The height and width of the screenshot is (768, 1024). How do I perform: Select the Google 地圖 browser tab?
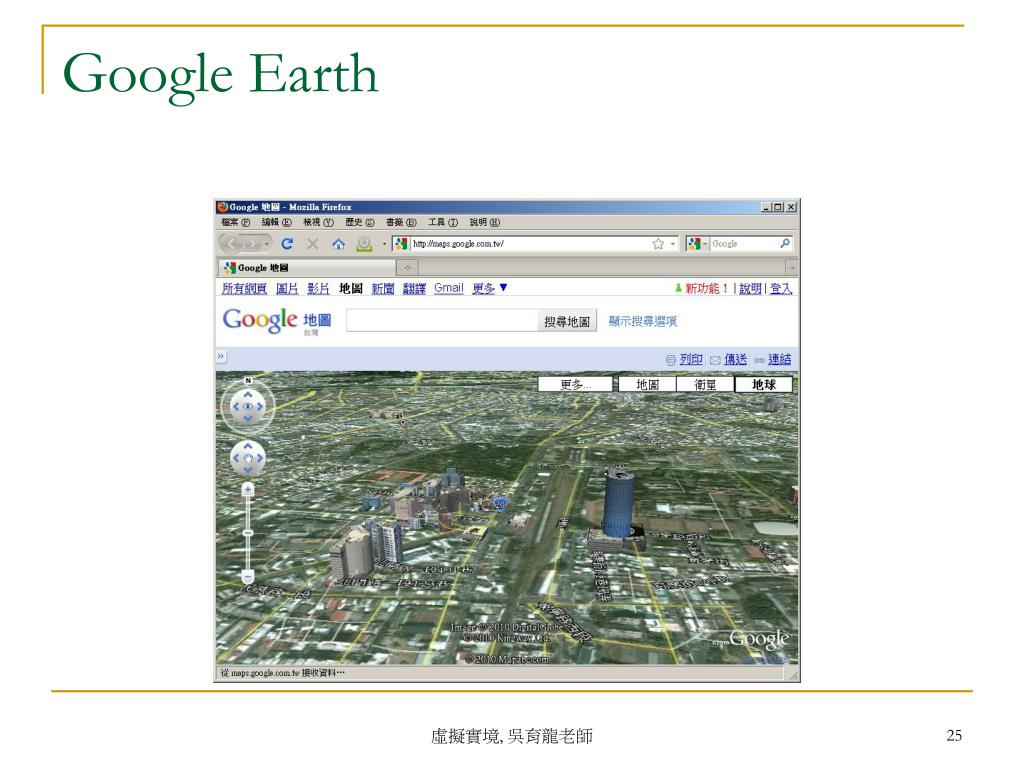306,268
